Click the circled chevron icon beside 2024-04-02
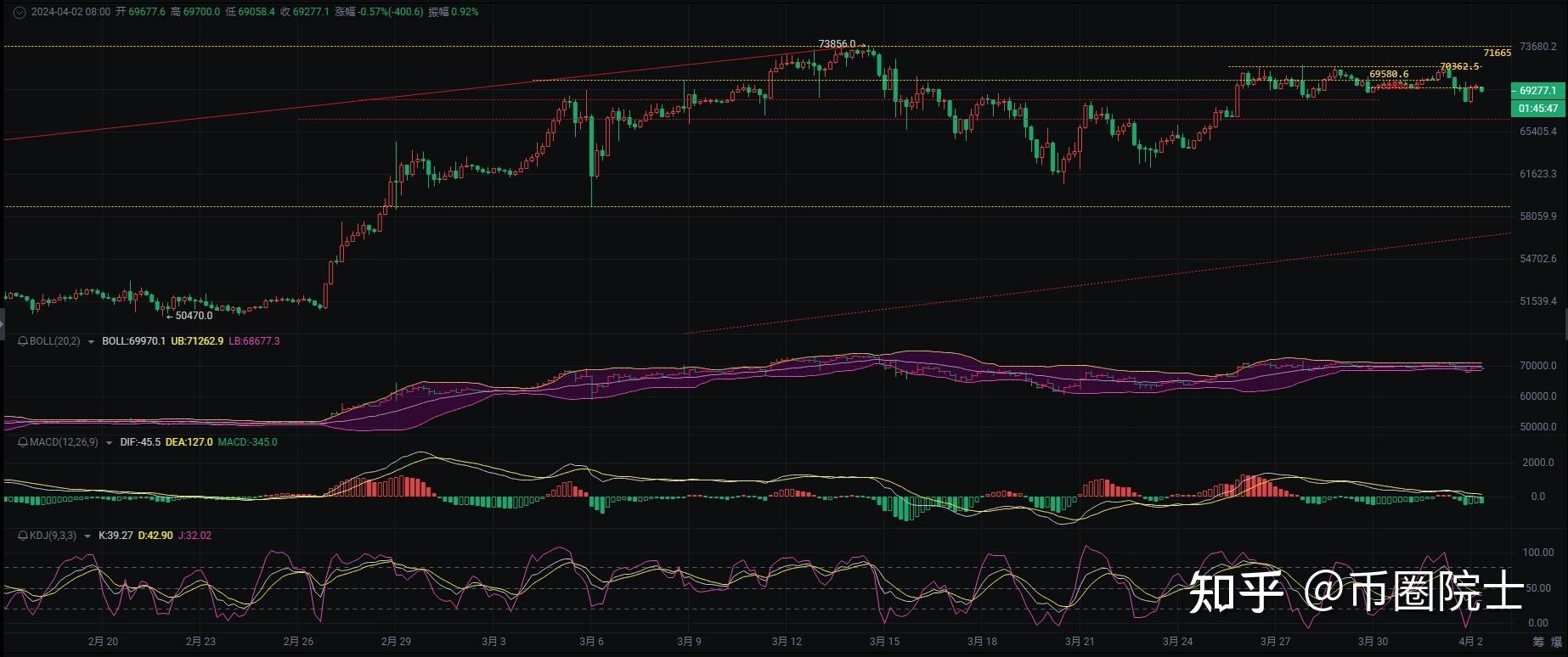This screenshot has width=1568, height=657. tap(19, 12)
